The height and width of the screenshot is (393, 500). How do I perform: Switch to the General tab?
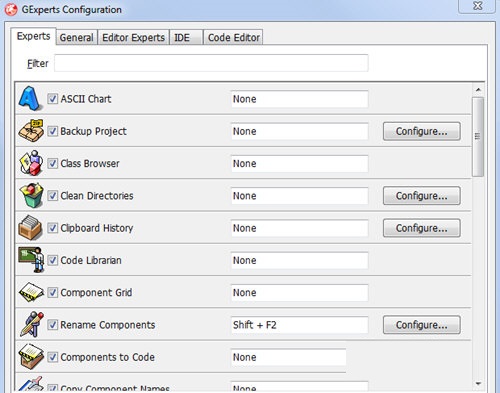point(76,37)
